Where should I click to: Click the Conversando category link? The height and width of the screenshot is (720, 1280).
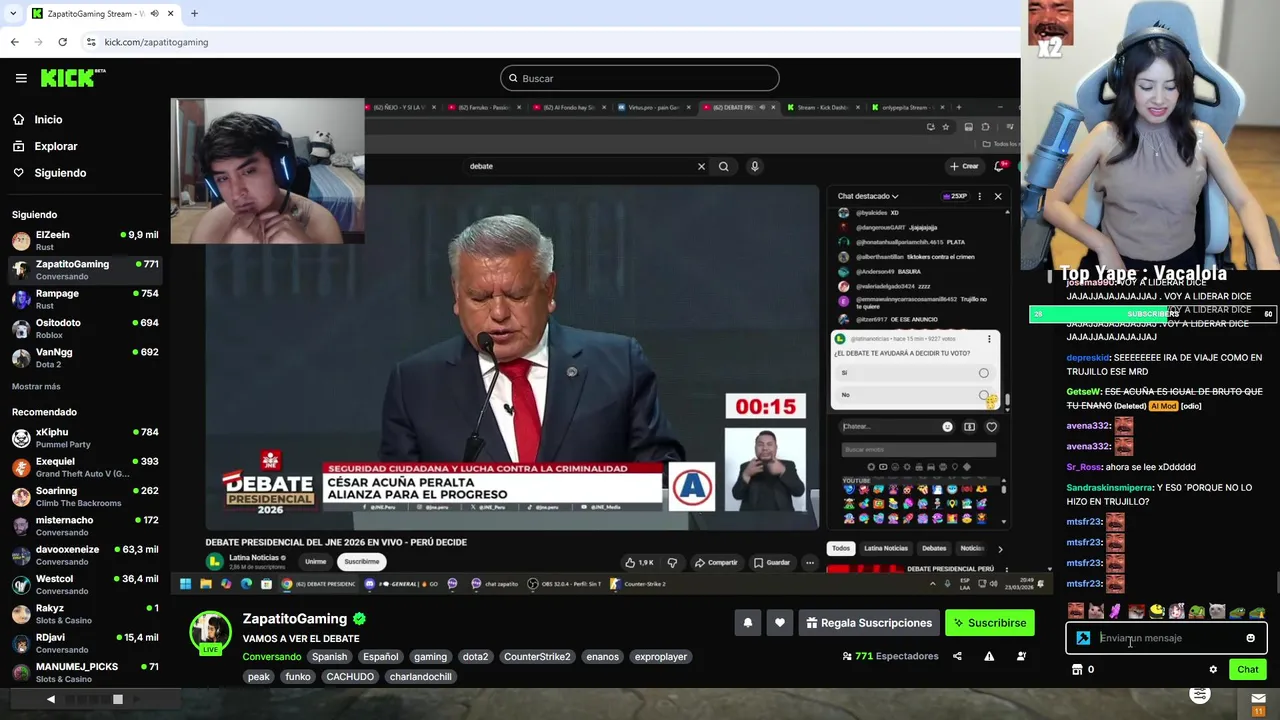click(271, 657)
